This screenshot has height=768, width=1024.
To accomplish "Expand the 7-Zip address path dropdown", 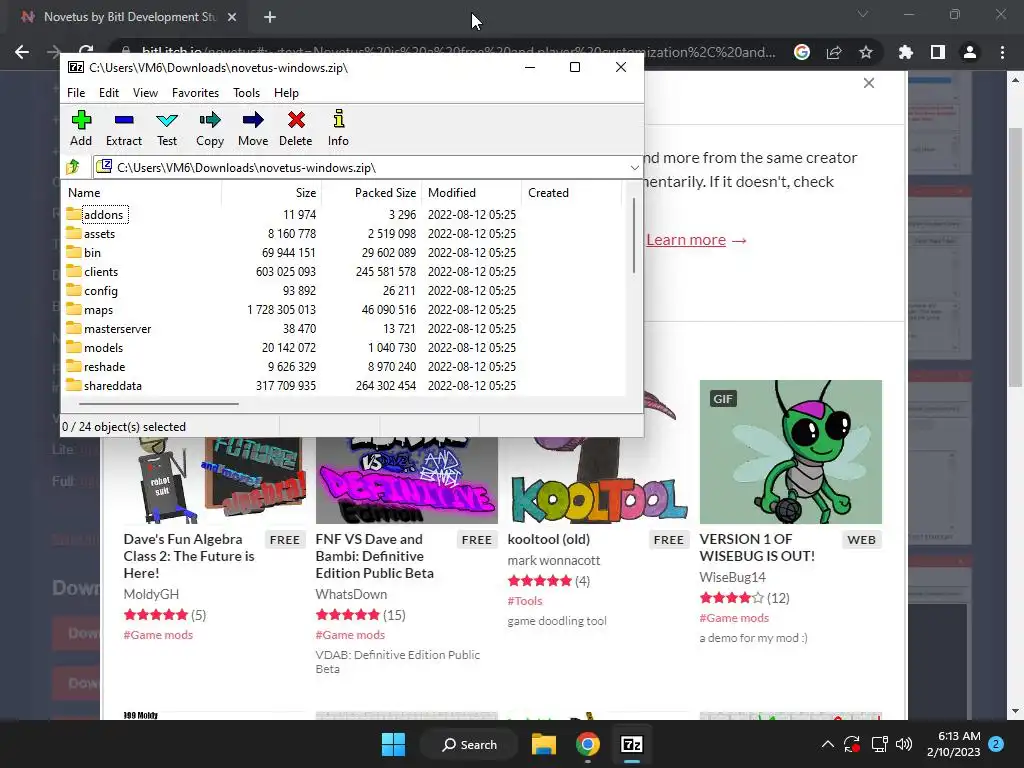I will tap(634, 168).
